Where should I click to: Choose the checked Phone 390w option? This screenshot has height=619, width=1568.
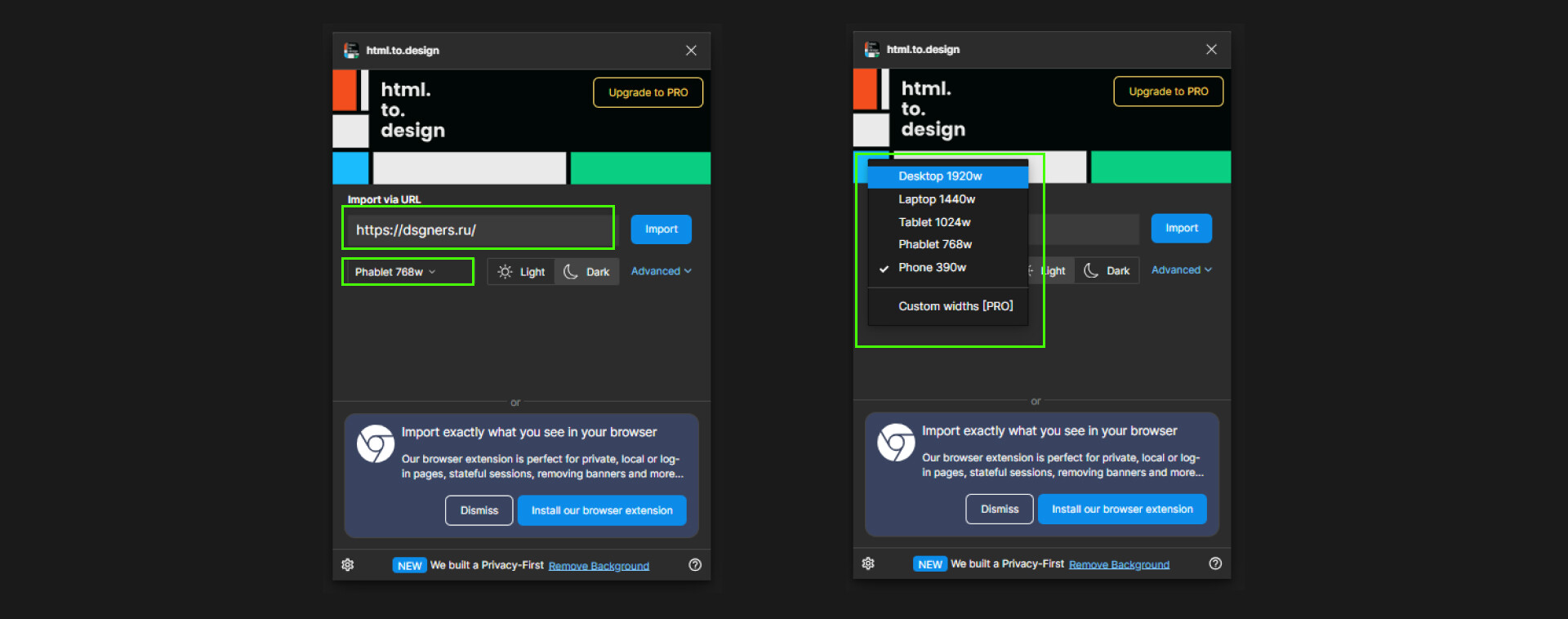[x=947, y=267]
